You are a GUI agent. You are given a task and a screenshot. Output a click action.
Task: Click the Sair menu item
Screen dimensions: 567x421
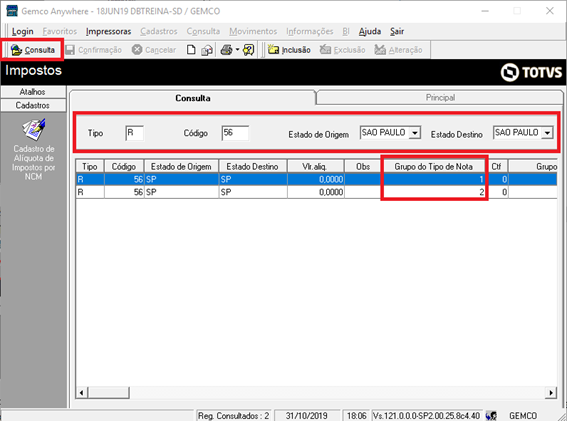click(397, 31)
